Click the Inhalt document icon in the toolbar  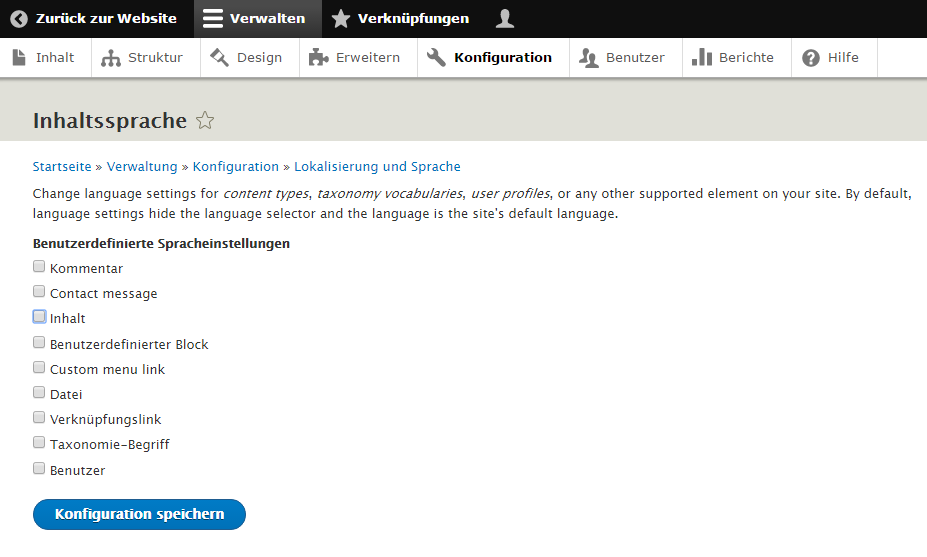(19, 58)
